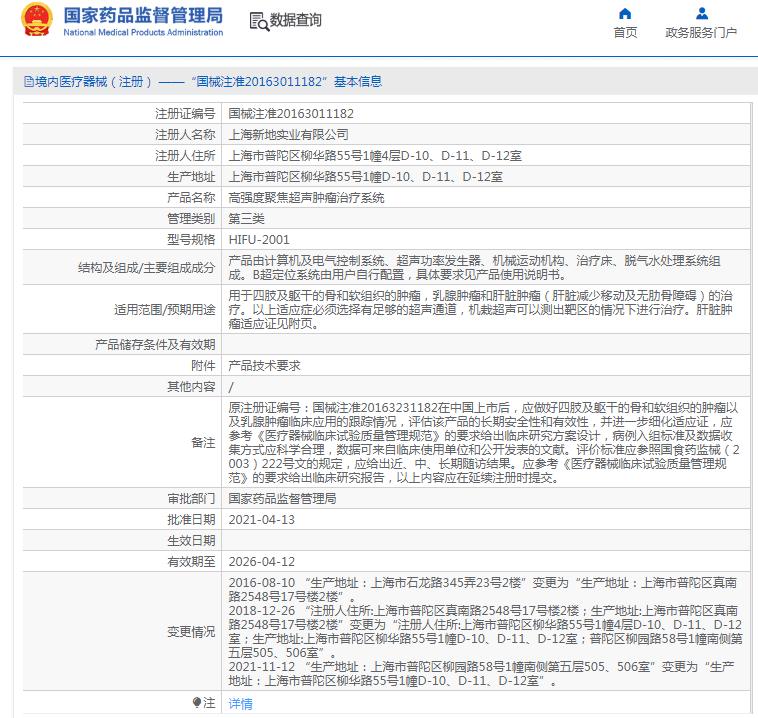Click product name 高强度聚焦超声肿瘤治疗系统
The image size is (758, 718).
coord(306,198)
